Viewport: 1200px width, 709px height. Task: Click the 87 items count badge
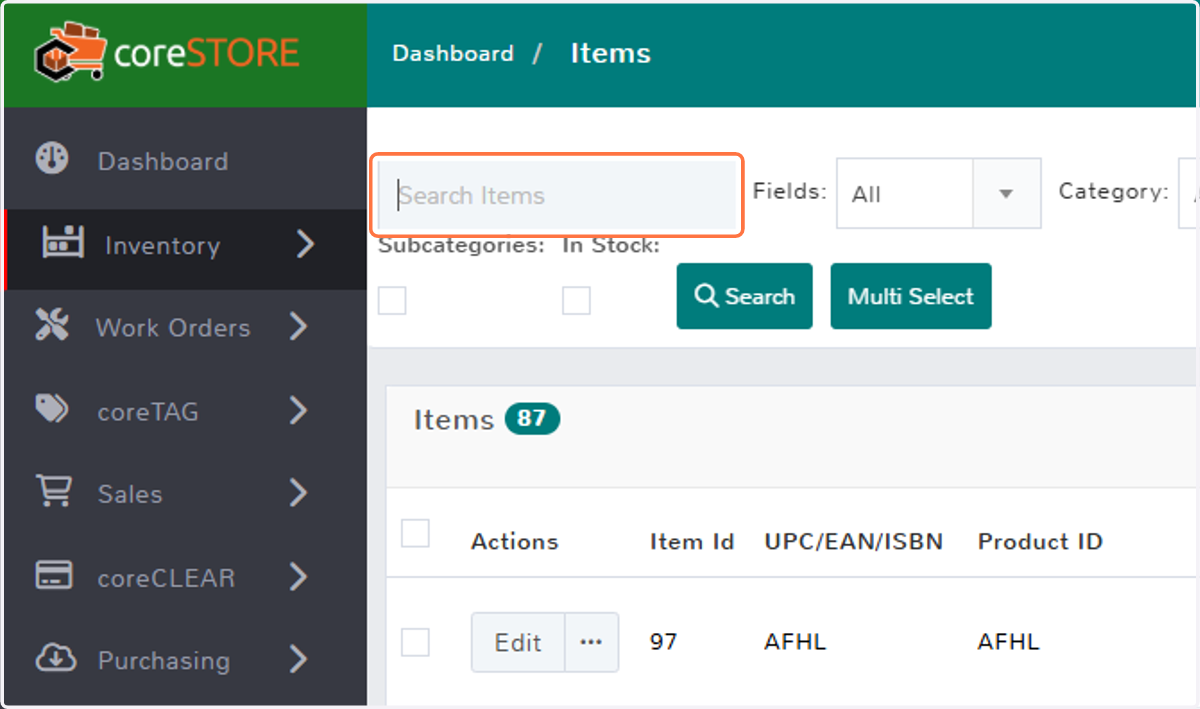[532, 419]
